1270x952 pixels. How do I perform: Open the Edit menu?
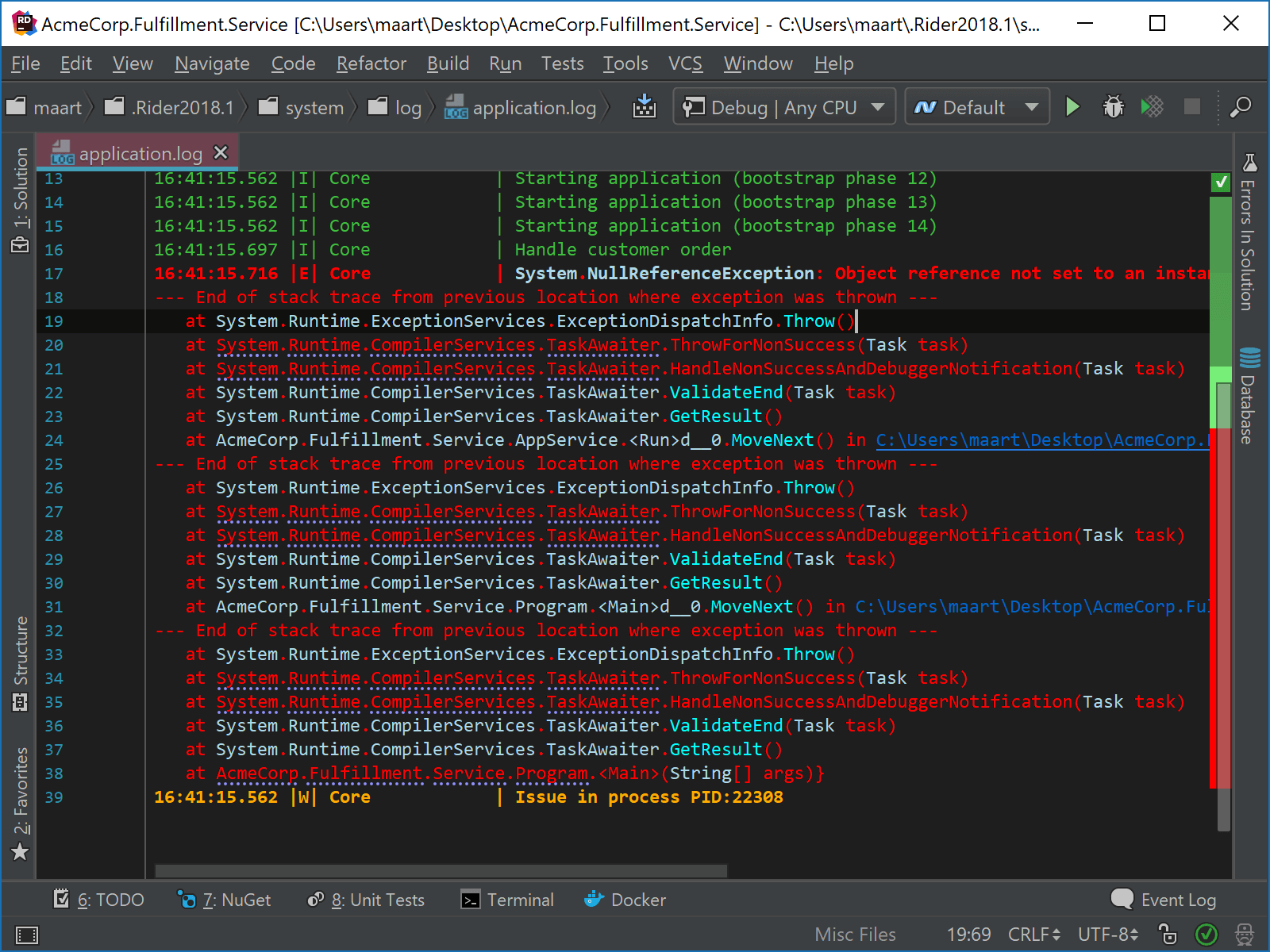(76, 63)
